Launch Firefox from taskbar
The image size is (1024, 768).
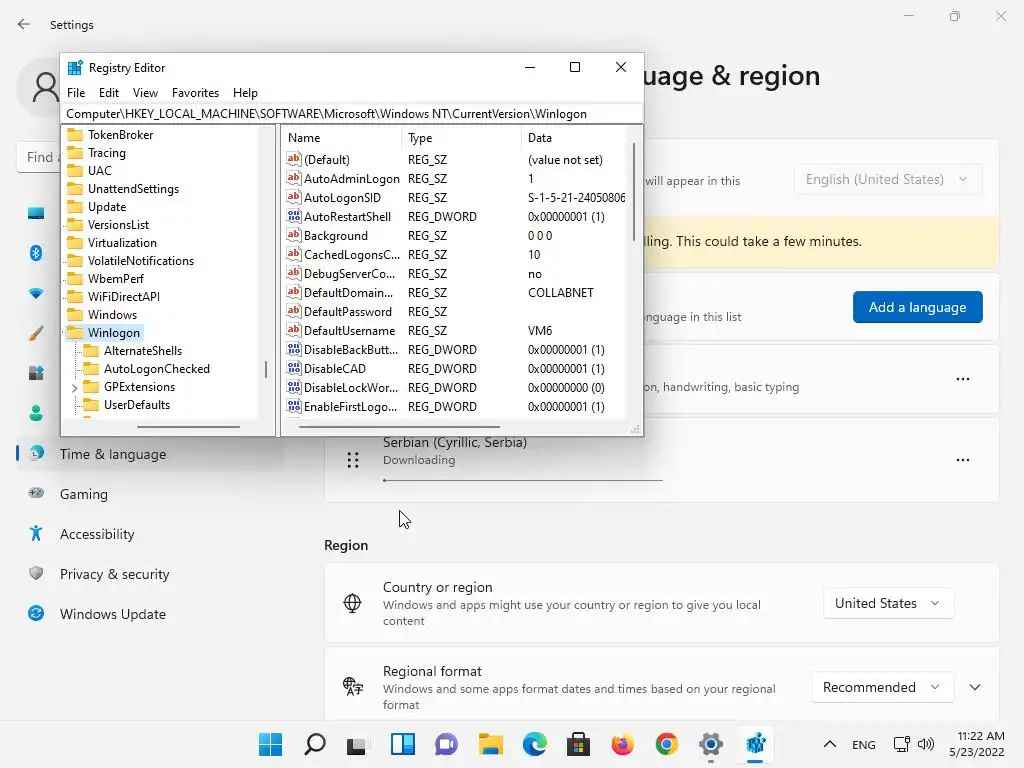pyautogui.click(x=622, y=744)
